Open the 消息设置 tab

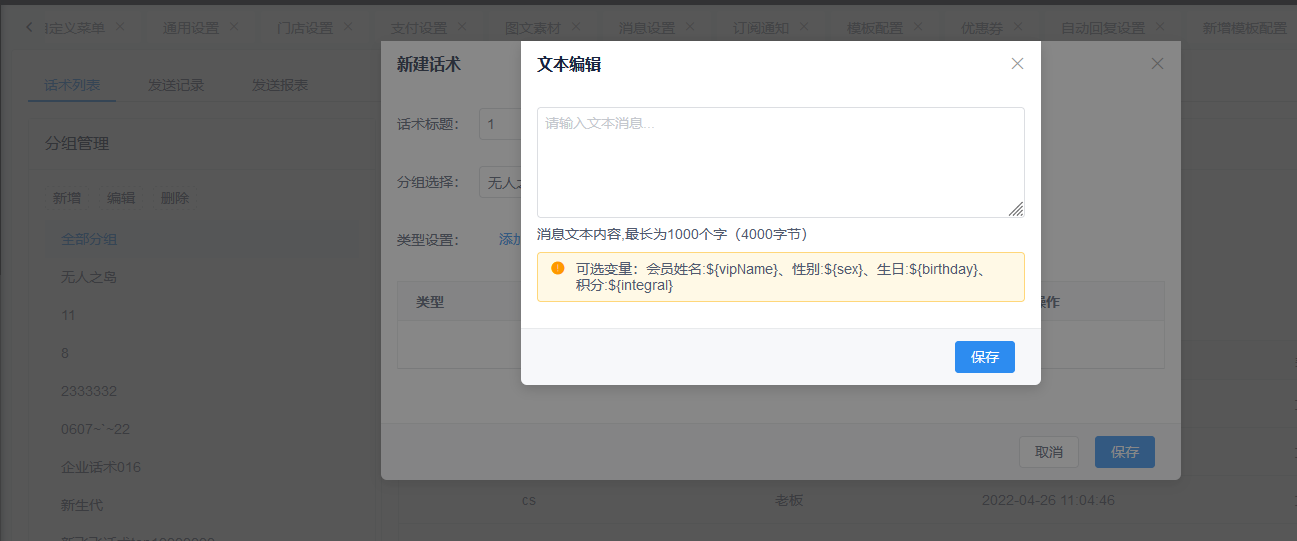646,28
